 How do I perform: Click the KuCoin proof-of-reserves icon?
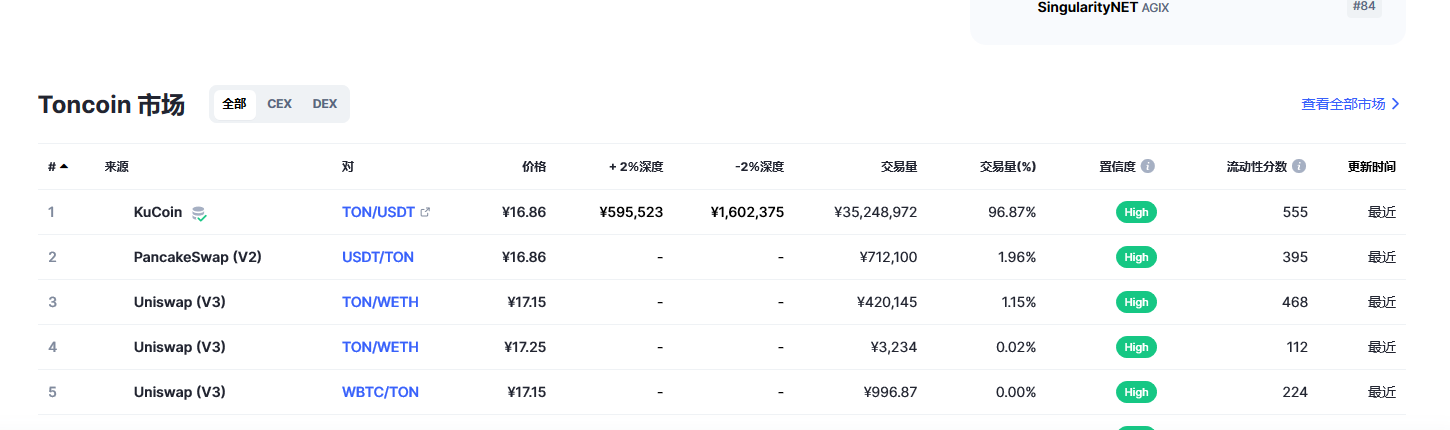click(199, 213)
